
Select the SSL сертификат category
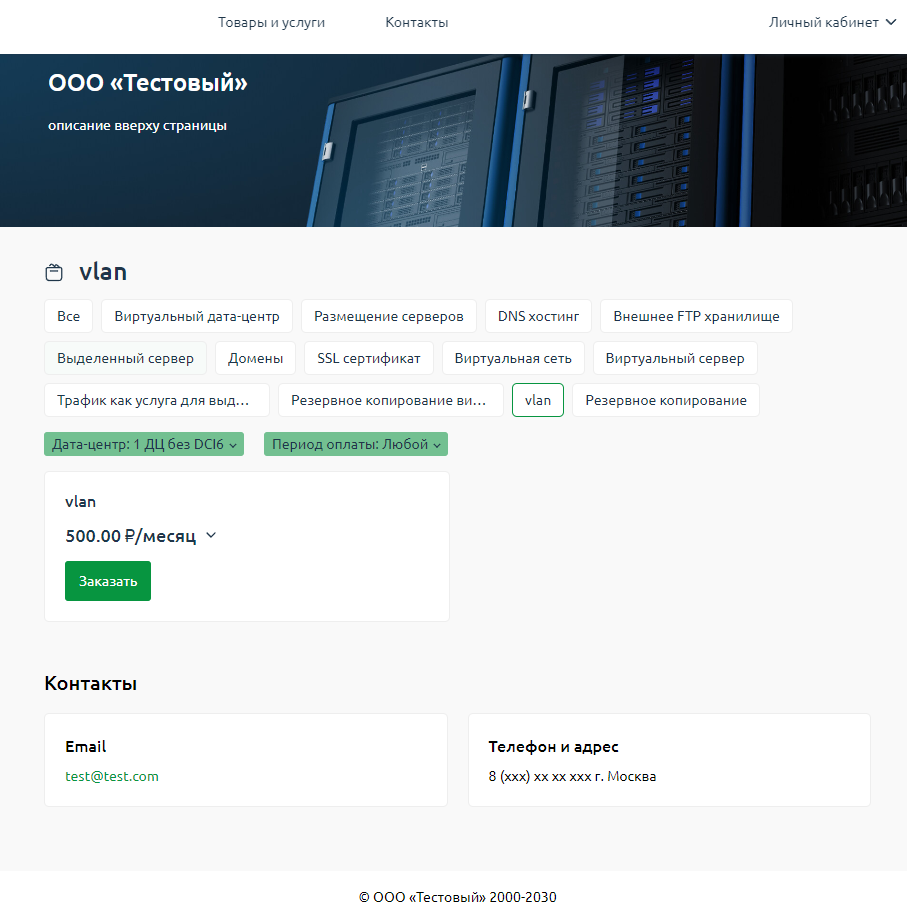[369, 358]
